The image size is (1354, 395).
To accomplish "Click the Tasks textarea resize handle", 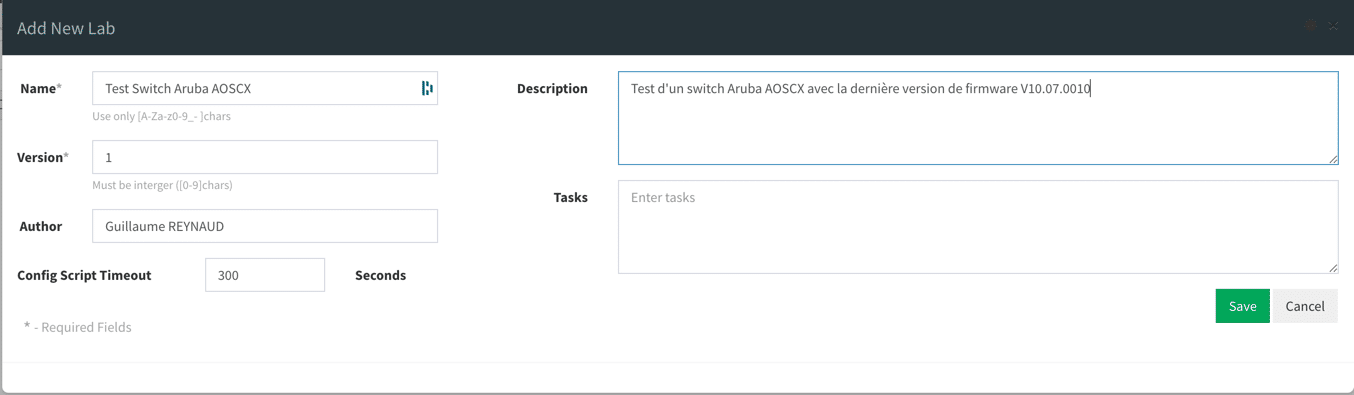I will pos(1333,268).
